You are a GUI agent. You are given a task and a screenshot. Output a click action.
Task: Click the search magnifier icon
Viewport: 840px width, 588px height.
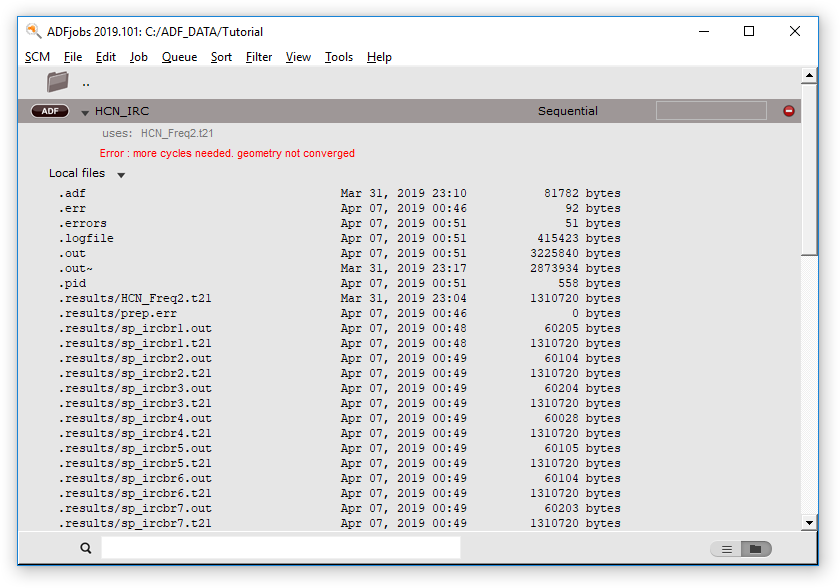[86, 548]
